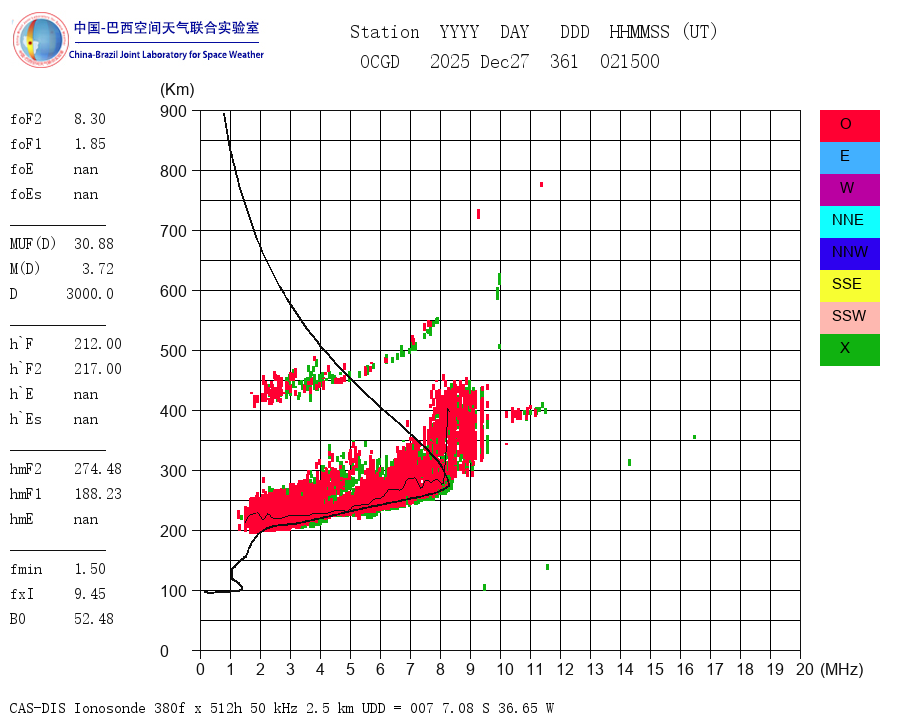Click the HHMMSS header label
This screenshot has height=720, width=900.
639,32
